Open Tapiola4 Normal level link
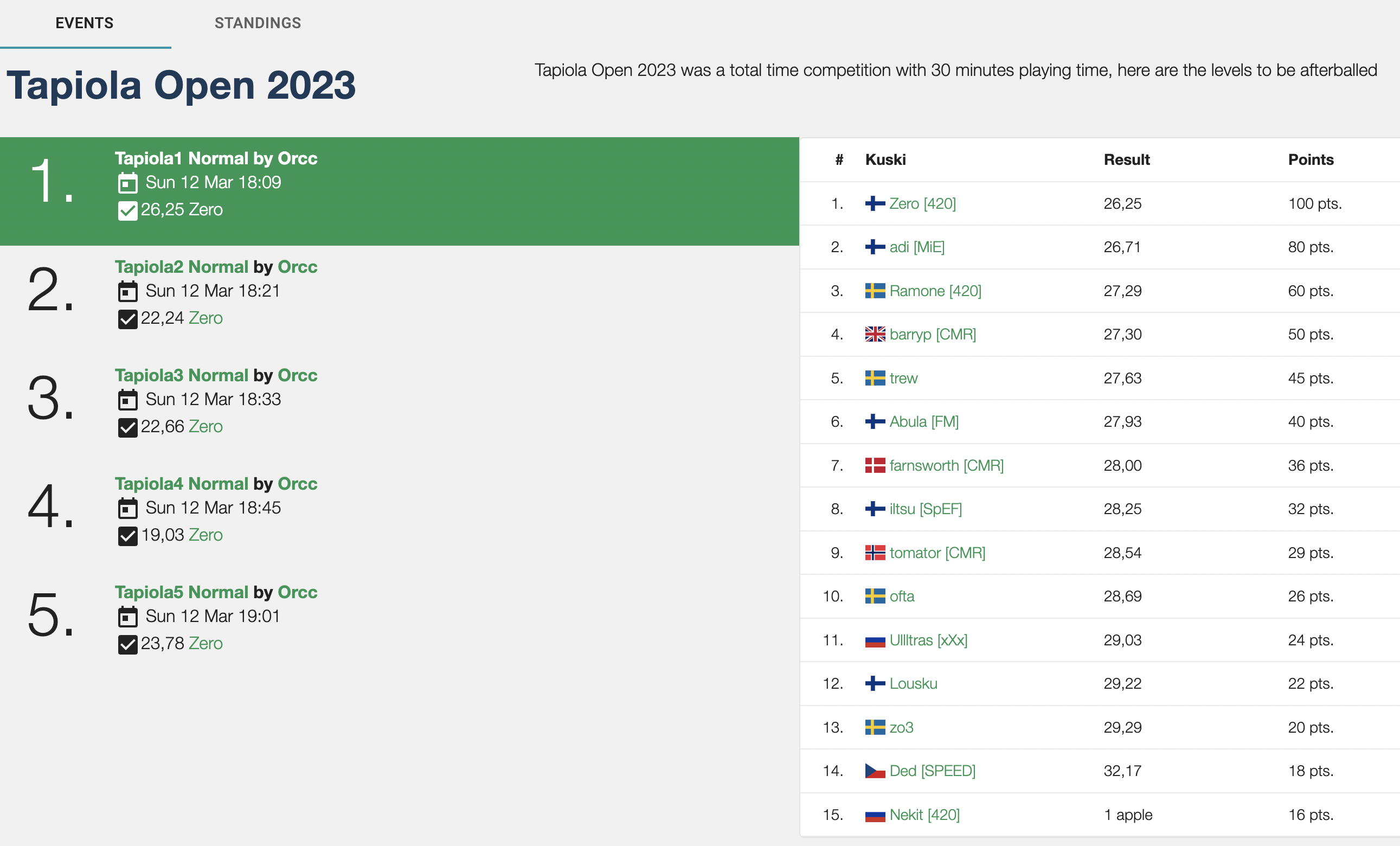The width and height of the screenshot is (1400, 846). [x=181, y=484]
